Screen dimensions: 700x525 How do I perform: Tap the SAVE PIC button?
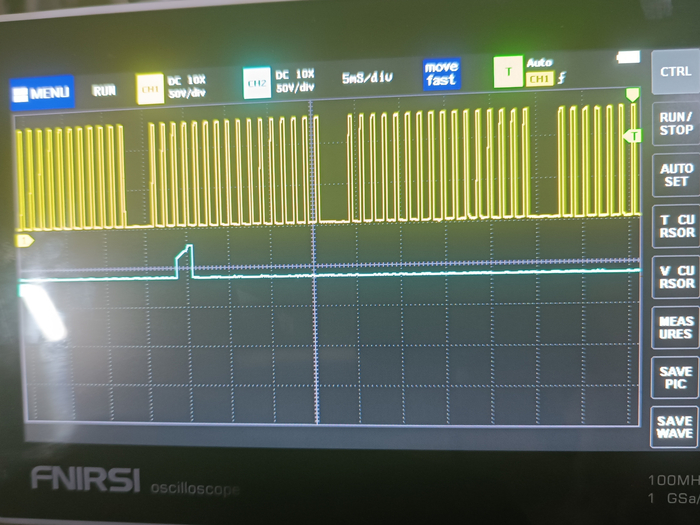pyautogui.click(x=675, y=378)
